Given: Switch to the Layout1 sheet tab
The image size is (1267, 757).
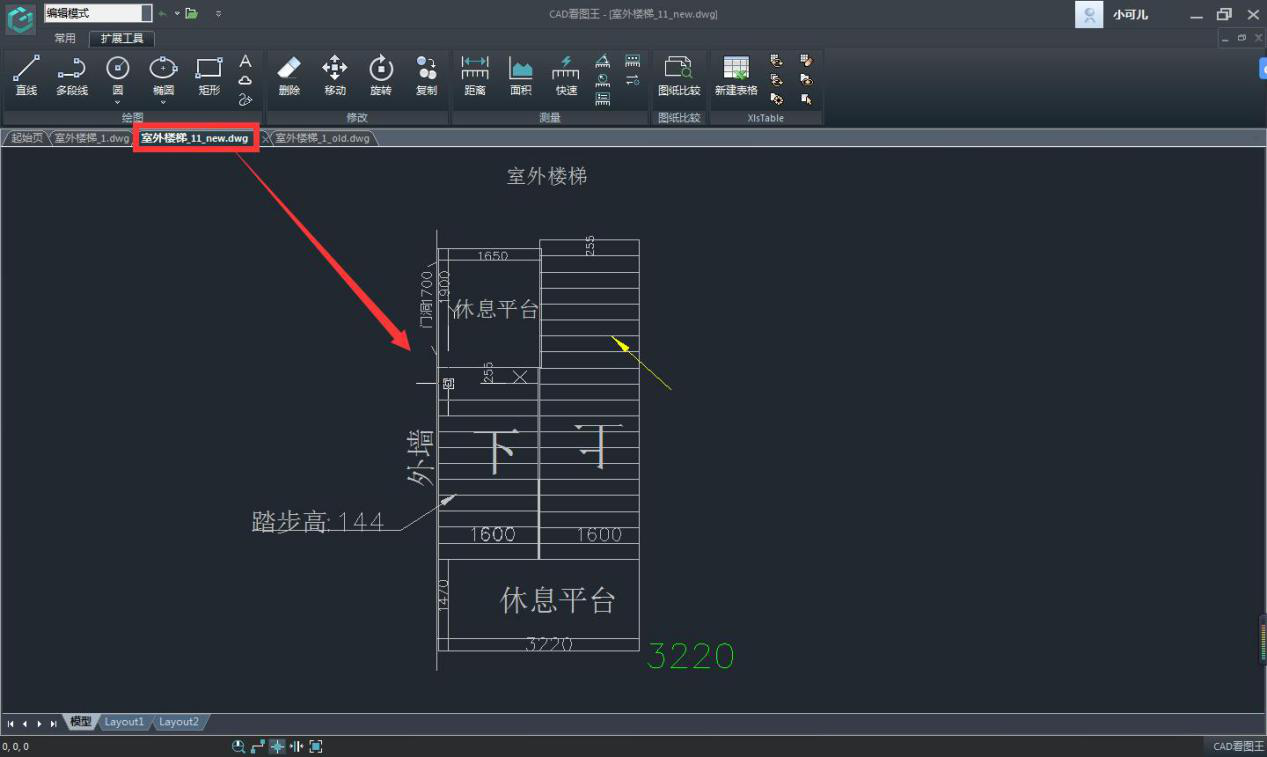Looking at the screenshot, I should 124,722.
